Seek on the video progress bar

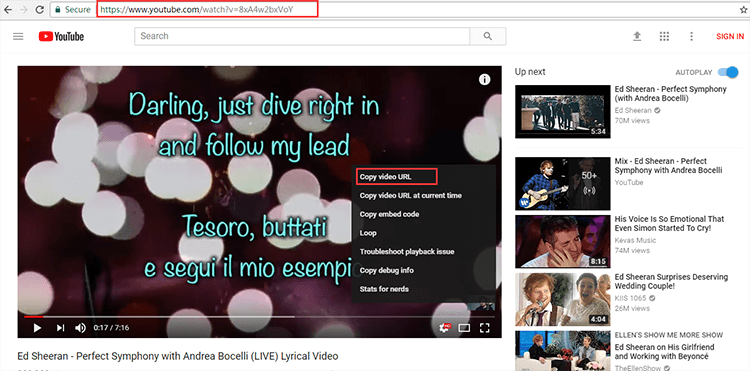[x=260, y=316]
